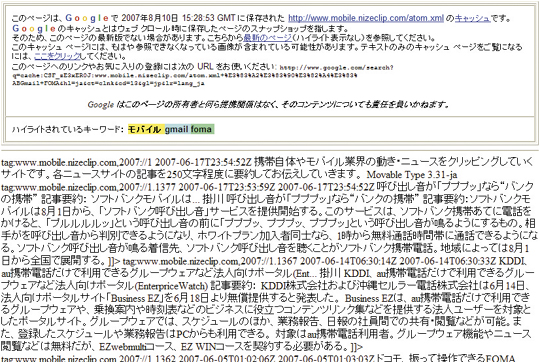Viewport: 540px width, 362px height.
Task: Click the ハイライトされているキーワード label
Action: (x=68, y=130)
